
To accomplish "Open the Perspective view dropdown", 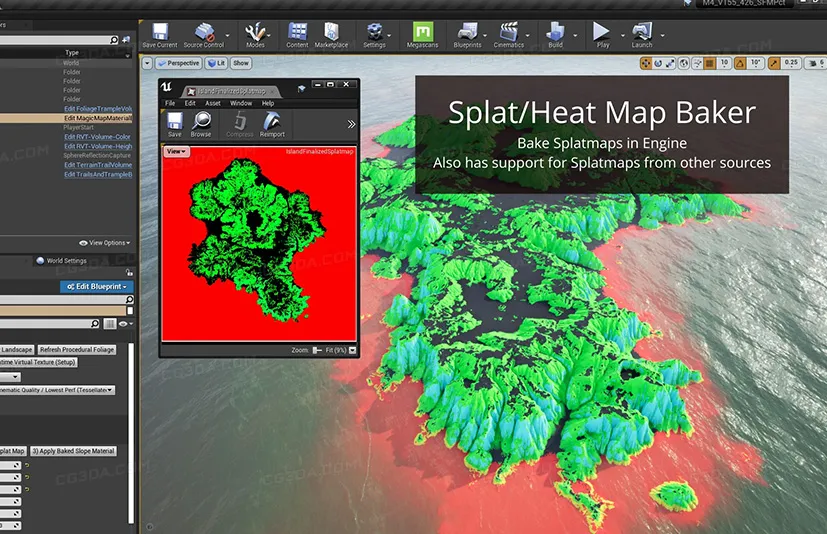I will (x=178, y=63).
